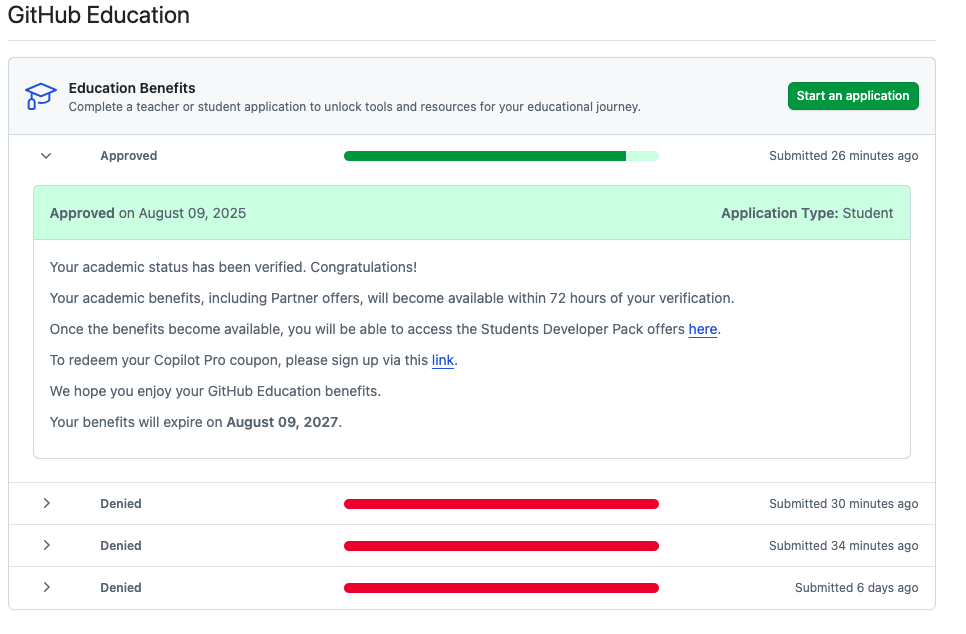Expand chevron of Denied row from 6 days ago
Screen dimensions: 966x634
click(x=46, y=588)
